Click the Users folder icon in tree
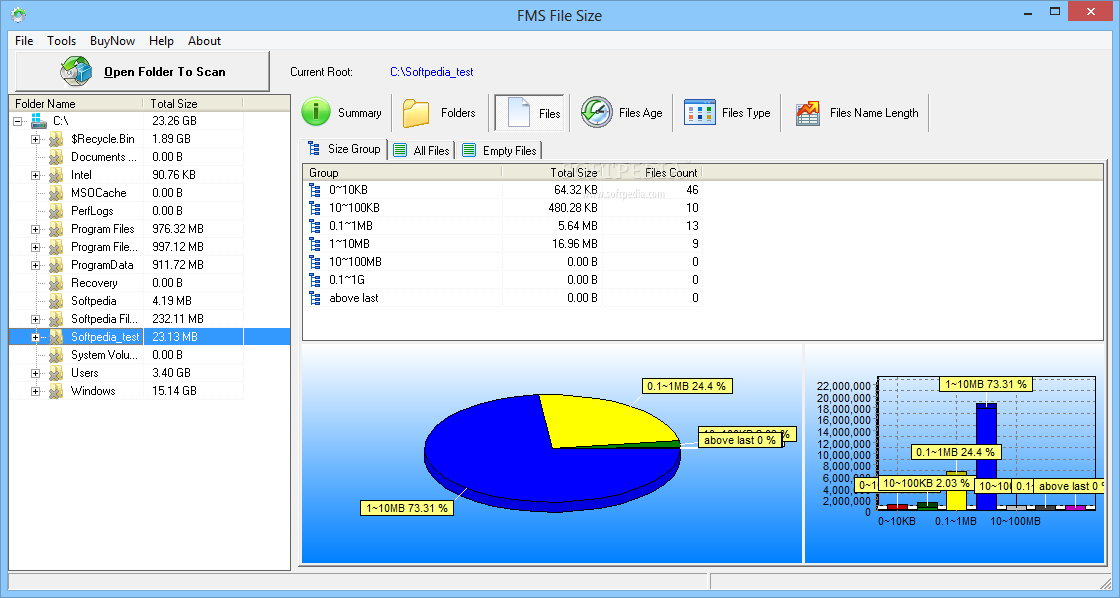The image size is (1120, 598). [x=56, y=373]
